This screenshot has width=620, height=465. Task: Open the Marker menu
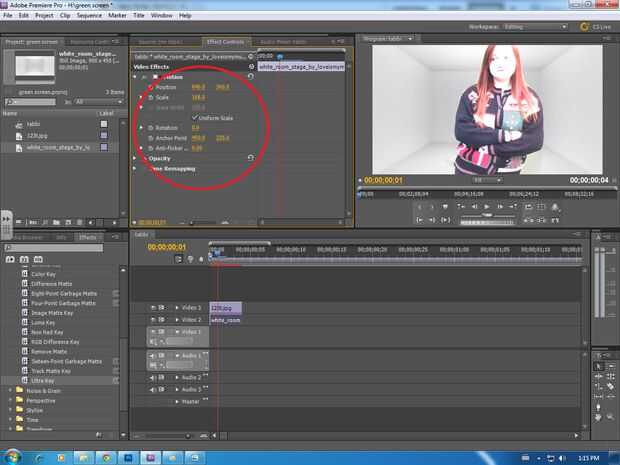coord(117,15)
